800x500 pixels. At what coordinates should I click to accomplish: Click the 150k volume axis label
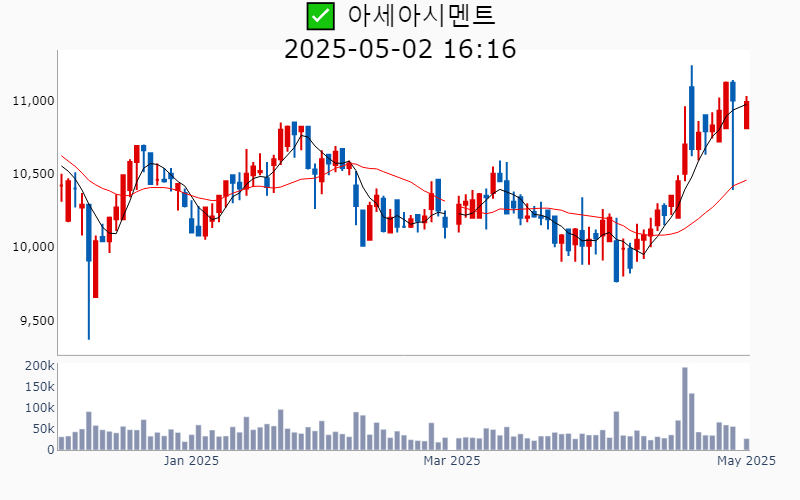[39, 387]
